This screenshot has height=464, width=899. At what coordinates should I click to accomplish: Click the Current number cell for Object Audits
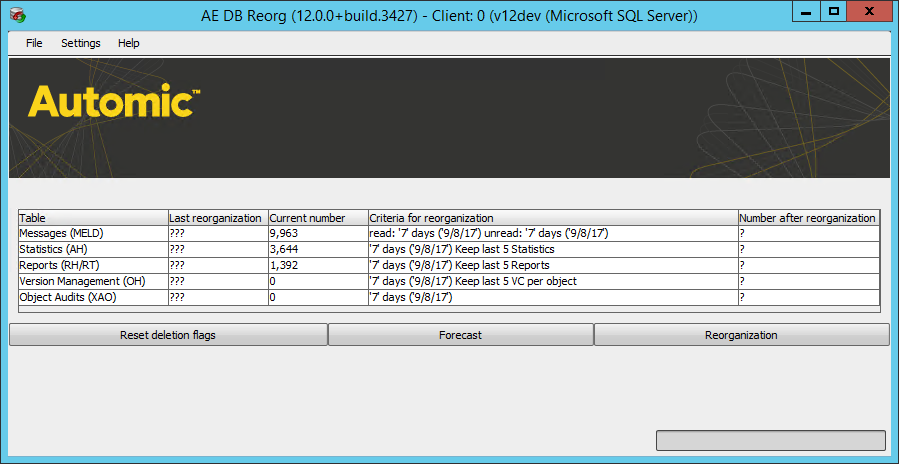(318, 298)
